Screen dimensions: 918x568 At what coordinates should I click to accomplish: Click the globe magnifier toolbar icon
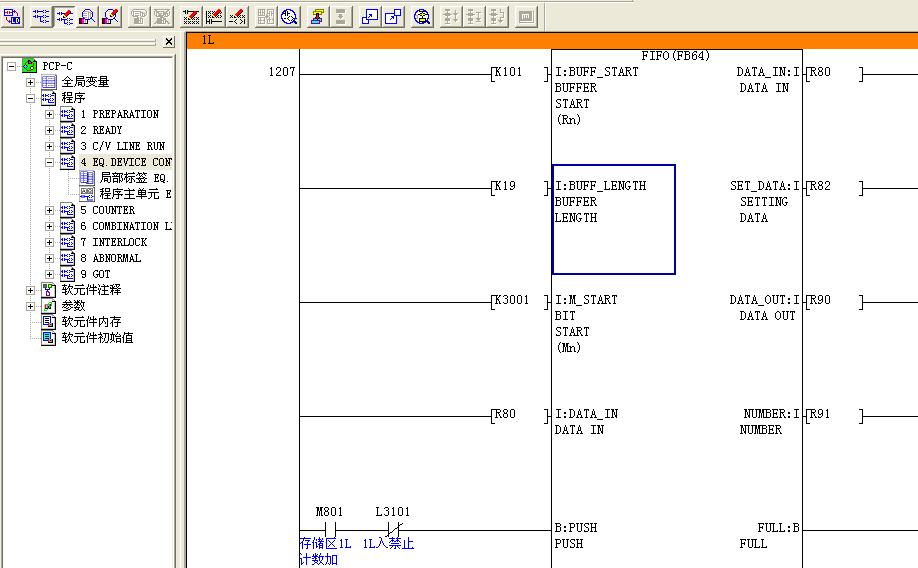pos(422,16)
